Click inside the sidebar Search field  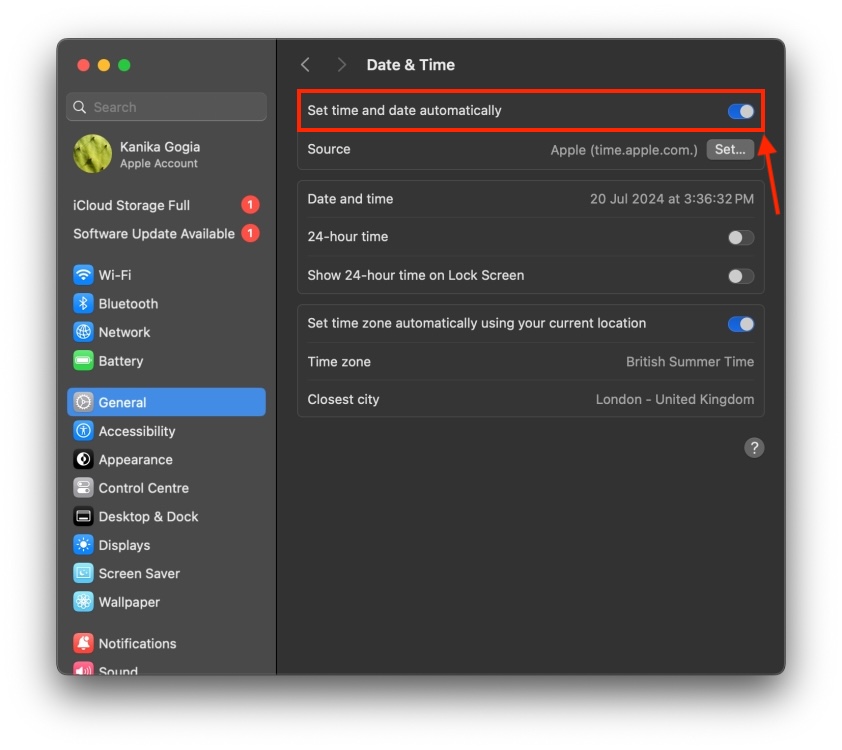point(166,106)
